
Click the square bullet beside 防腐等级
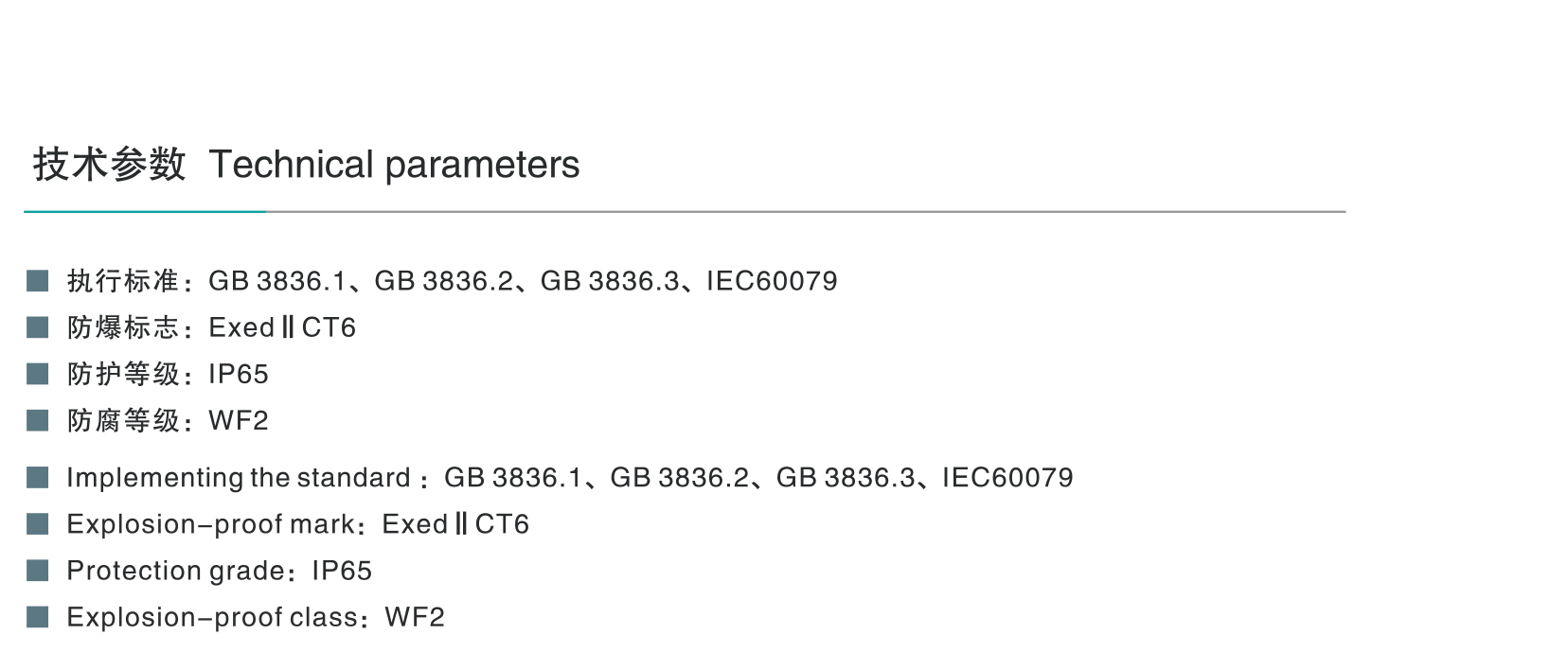click(x=38, y=420)
